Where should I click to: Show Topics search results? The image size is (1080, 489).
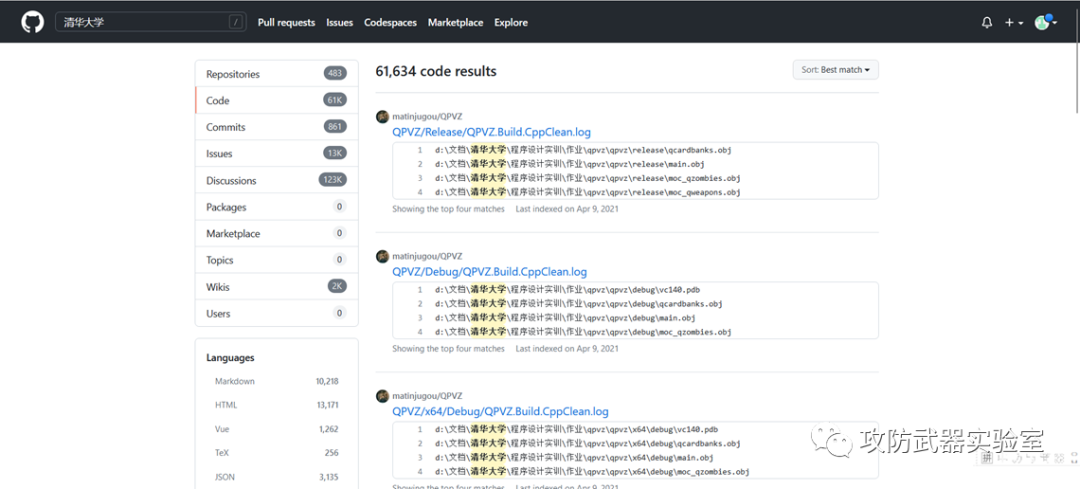[x=277, y=260]
